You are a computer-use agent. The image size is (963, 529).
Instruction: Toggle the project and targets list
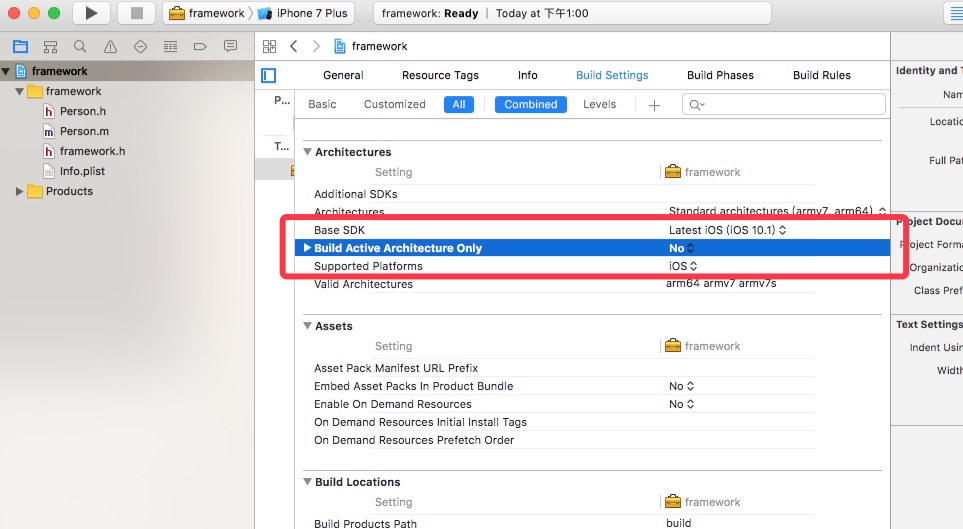268,76
